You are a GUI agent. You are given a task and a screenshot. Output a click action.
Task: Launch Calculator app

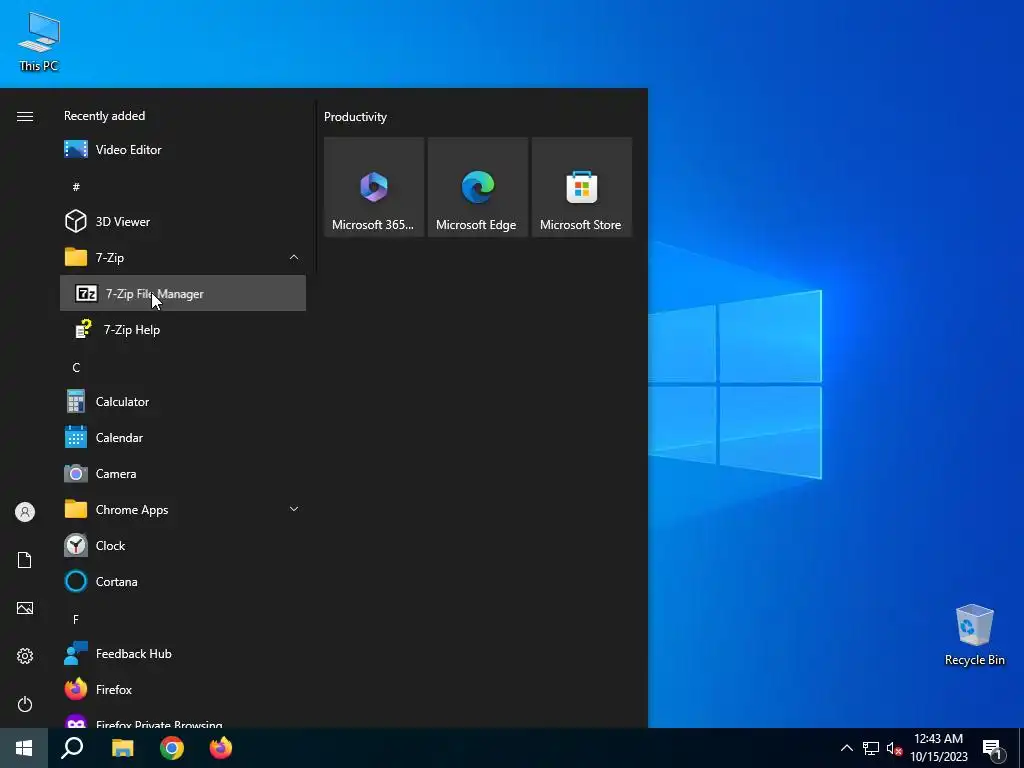(183, 402)
